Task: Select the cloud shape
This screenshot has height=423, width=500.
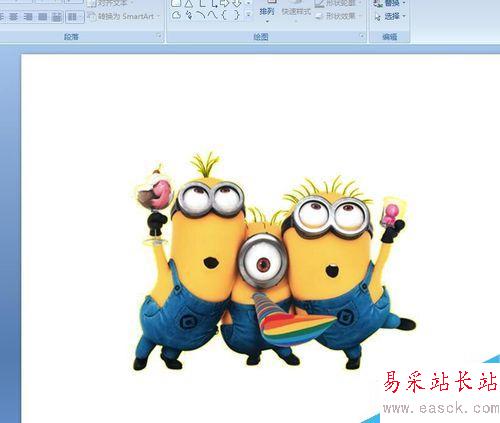Action: tap(176, 15)
